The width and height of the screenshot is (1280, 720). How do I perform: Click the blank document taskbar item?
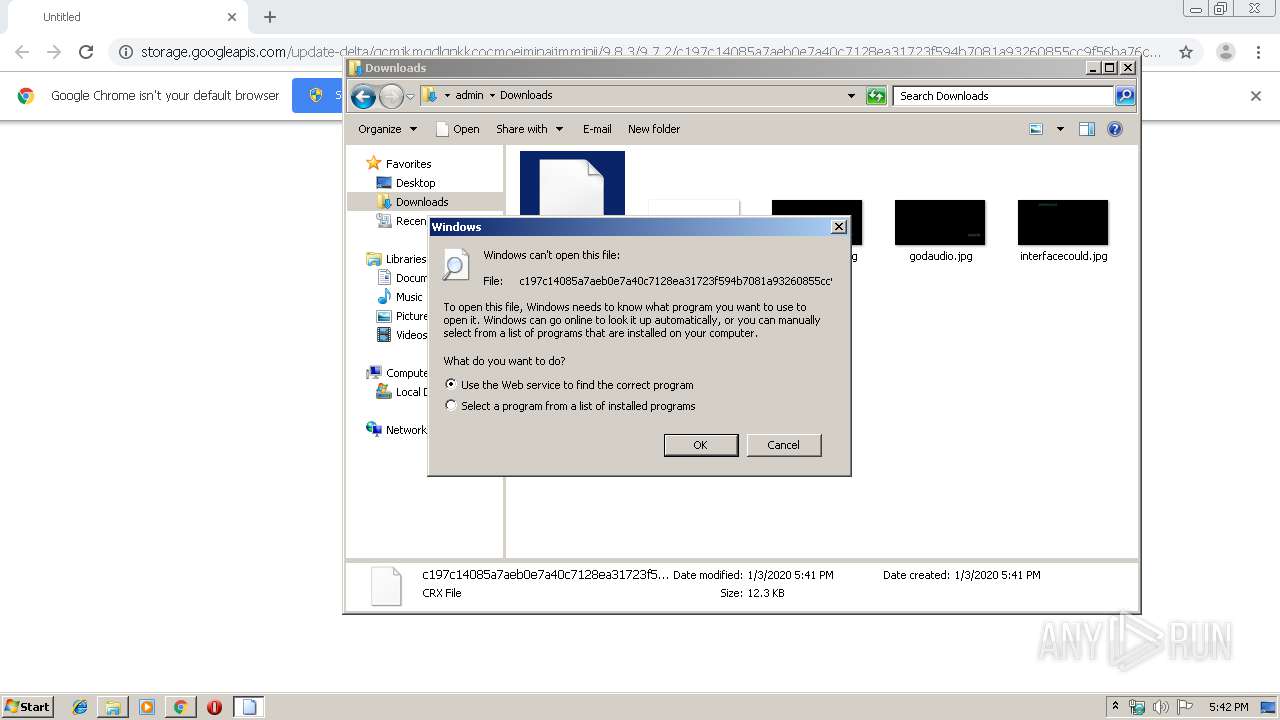pos(249,707)
